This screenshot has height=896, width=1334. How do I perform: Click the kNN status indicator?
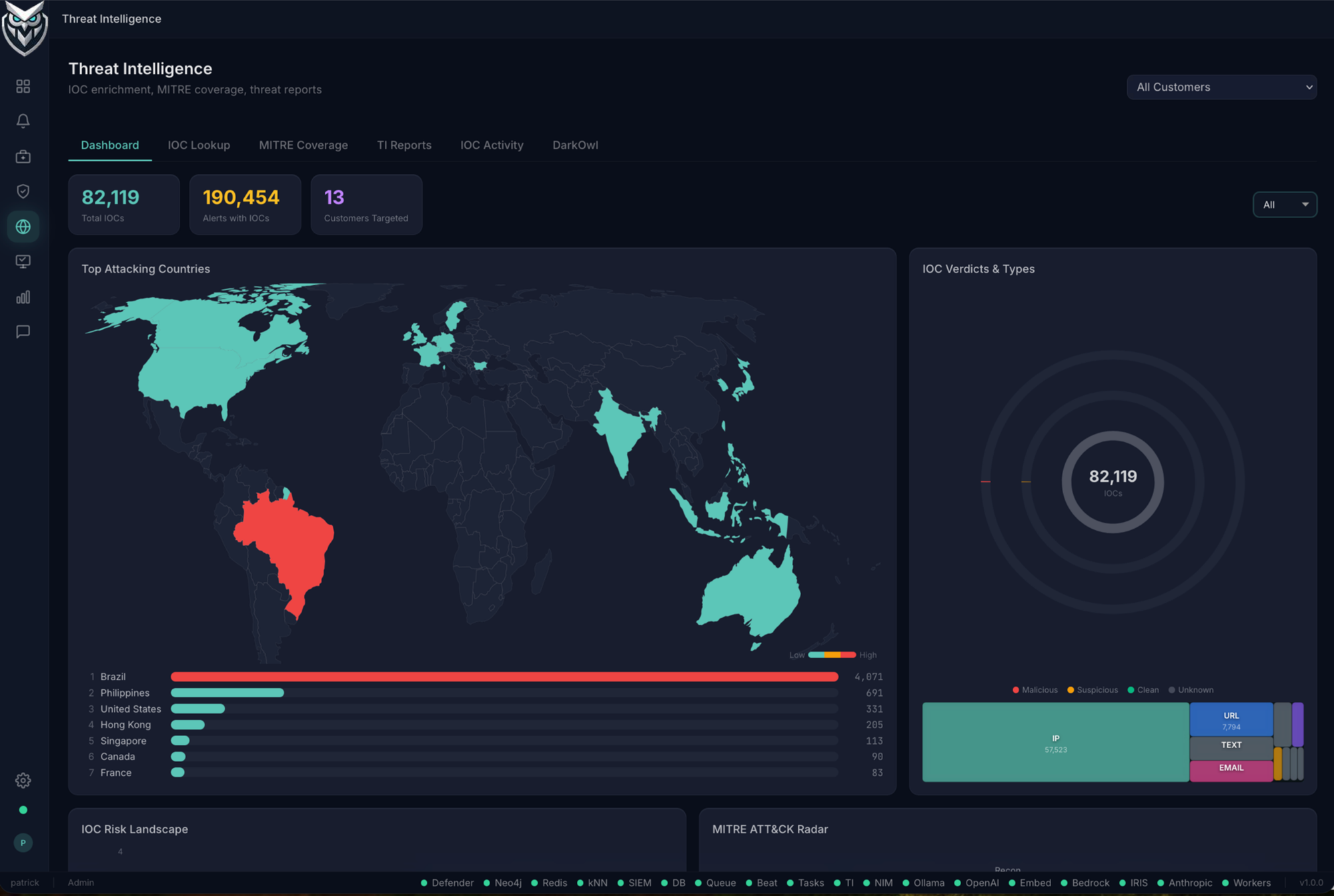[x=592, y=883]
